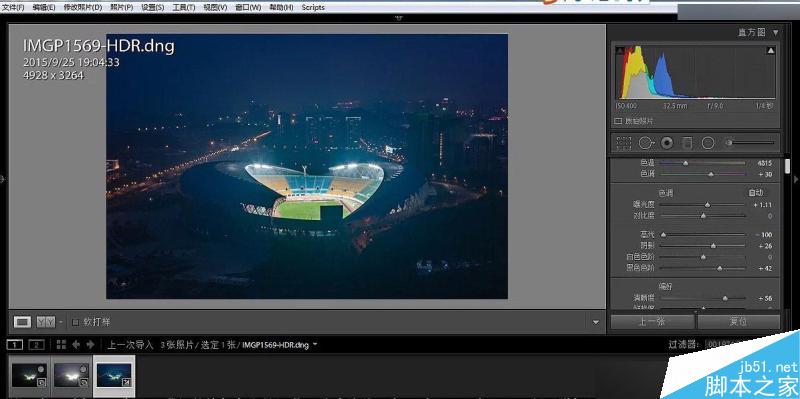The width and height of the screenshot is (800, 399).
Task: Open the Scripts menu
Action: (x=313, y=8)
